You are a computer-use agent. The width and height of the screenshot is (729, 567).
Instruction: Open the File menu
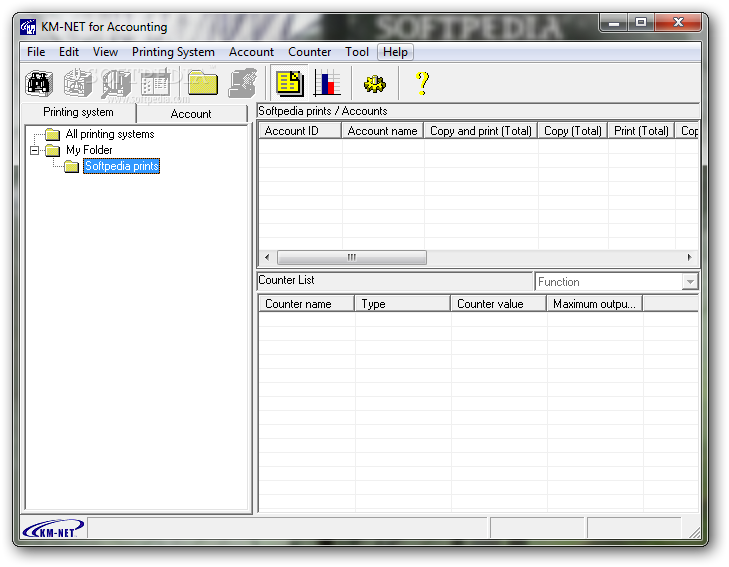point(36,52)
